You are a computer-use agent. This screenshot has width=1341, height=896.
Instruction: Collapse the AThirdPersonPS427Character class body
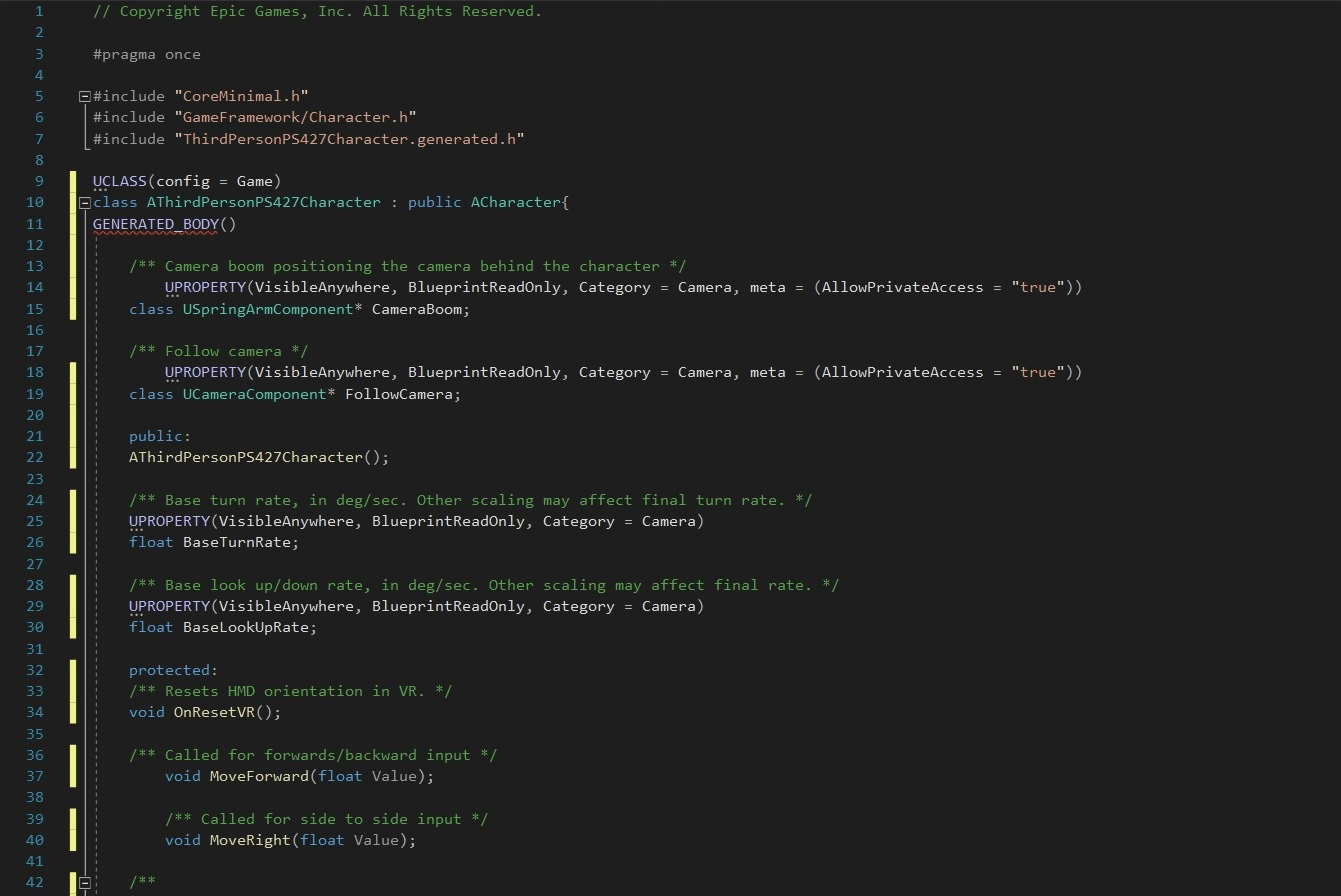[84, 202]
